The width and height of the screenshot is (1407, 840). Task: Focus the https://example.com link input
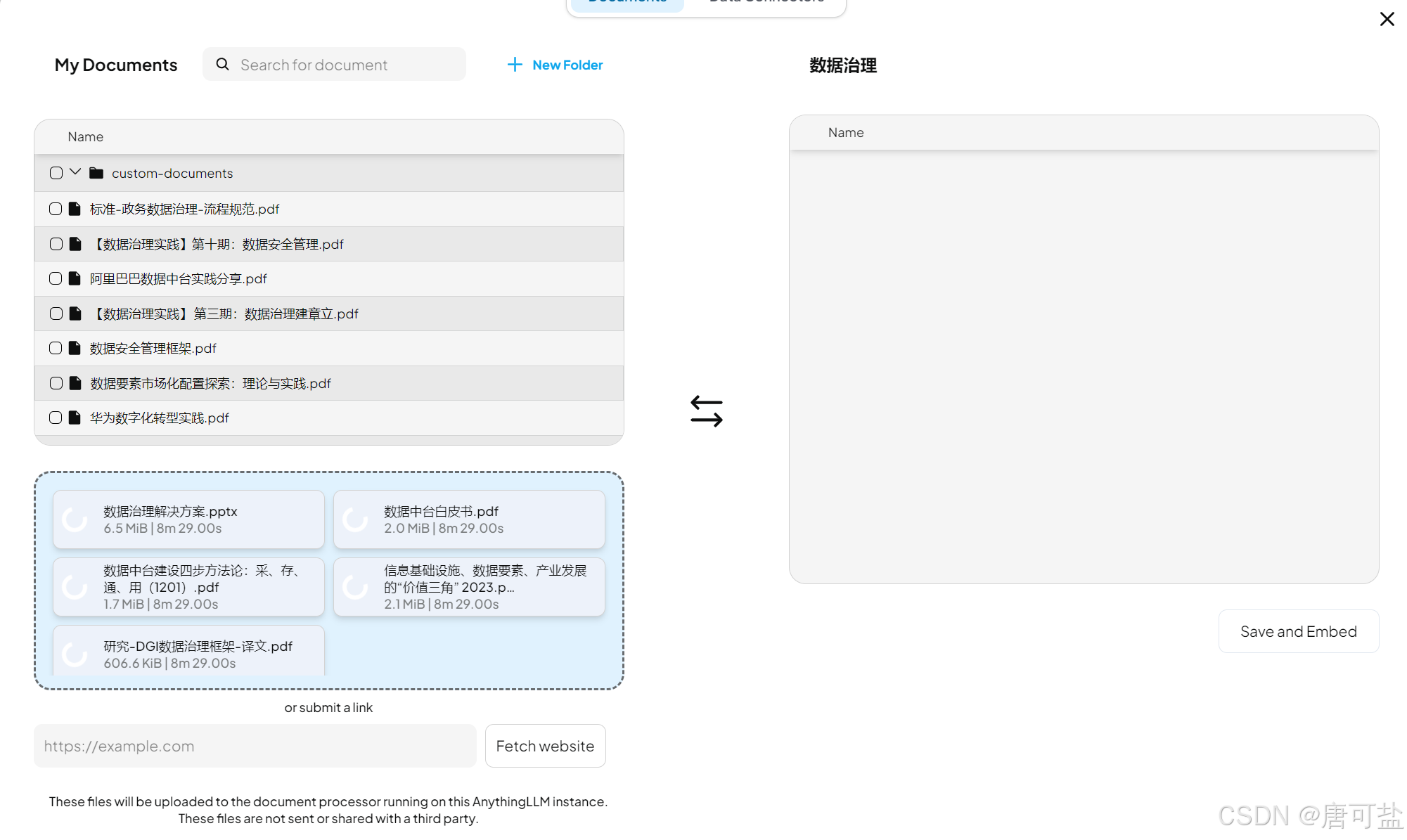(255, 746)
